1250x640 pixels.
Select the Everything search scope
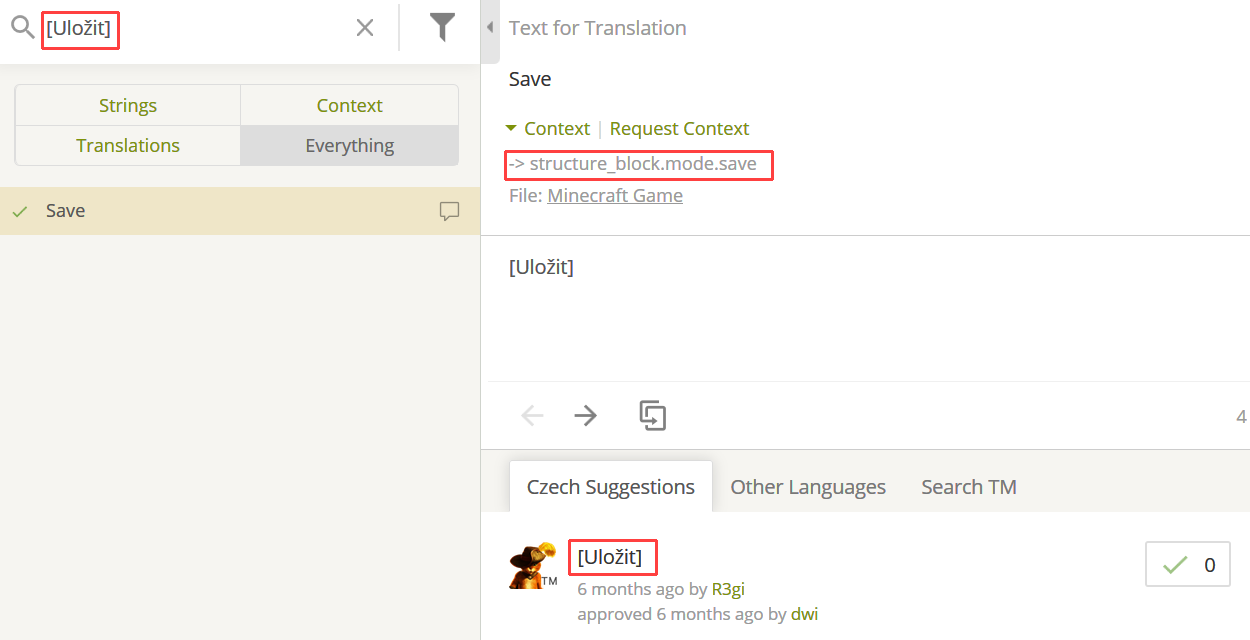coord(350,145)
